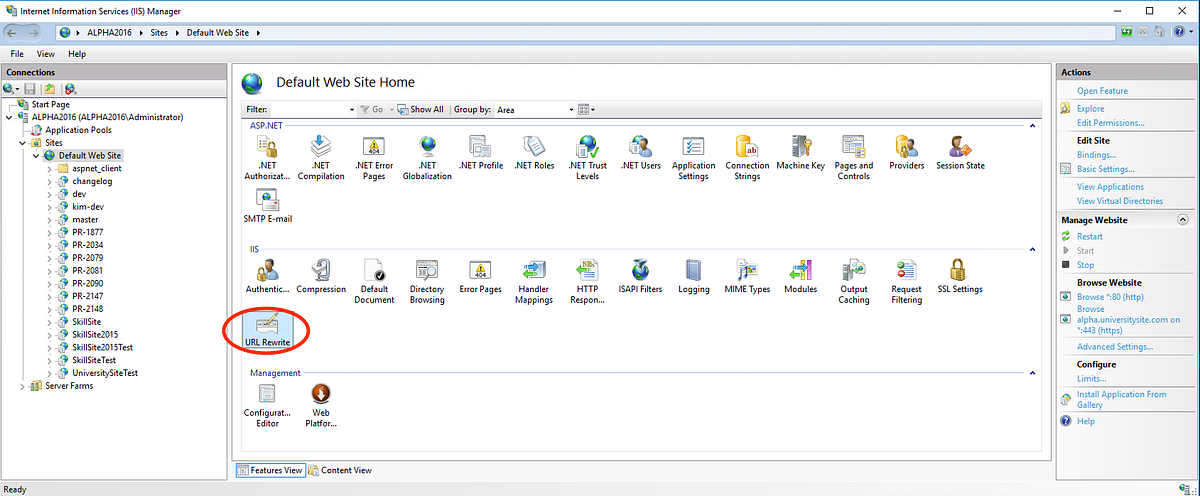Open .NET Profile feature
This screenshot has height=496, width=1200.
(x=481, y=153)
